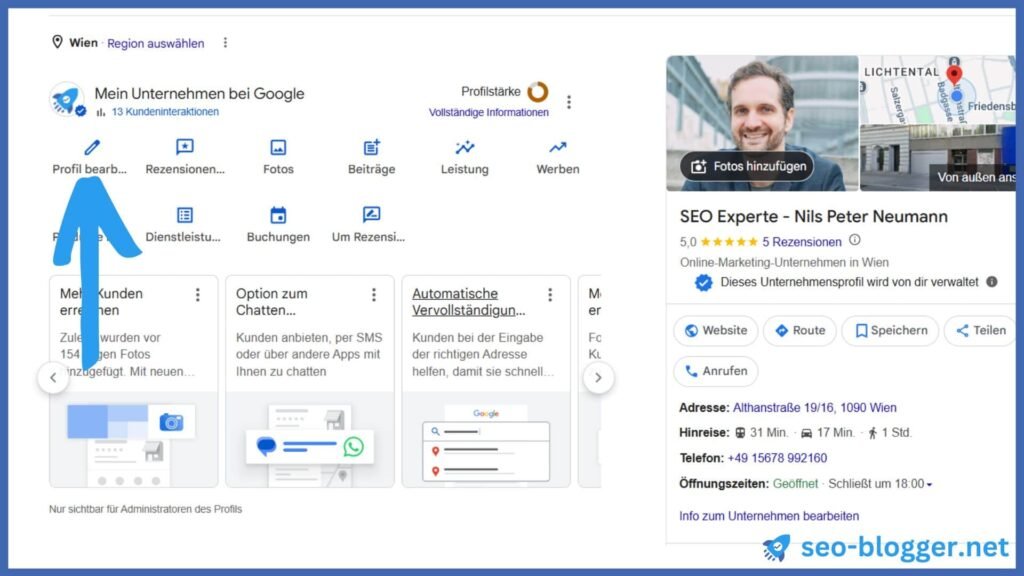This screenshot has width=1024, height=576.
Task: Open 5 Rezensionen link
Action: 802,242
